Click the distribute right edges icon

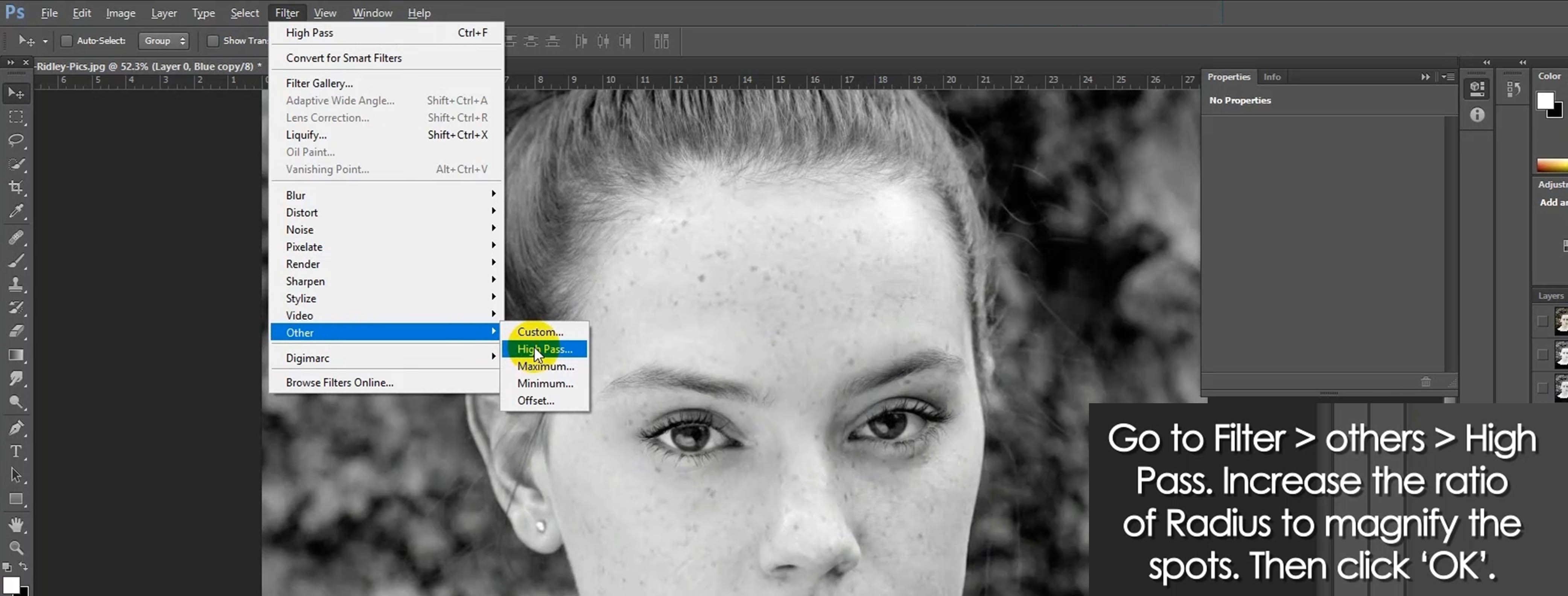pos(625,41)
